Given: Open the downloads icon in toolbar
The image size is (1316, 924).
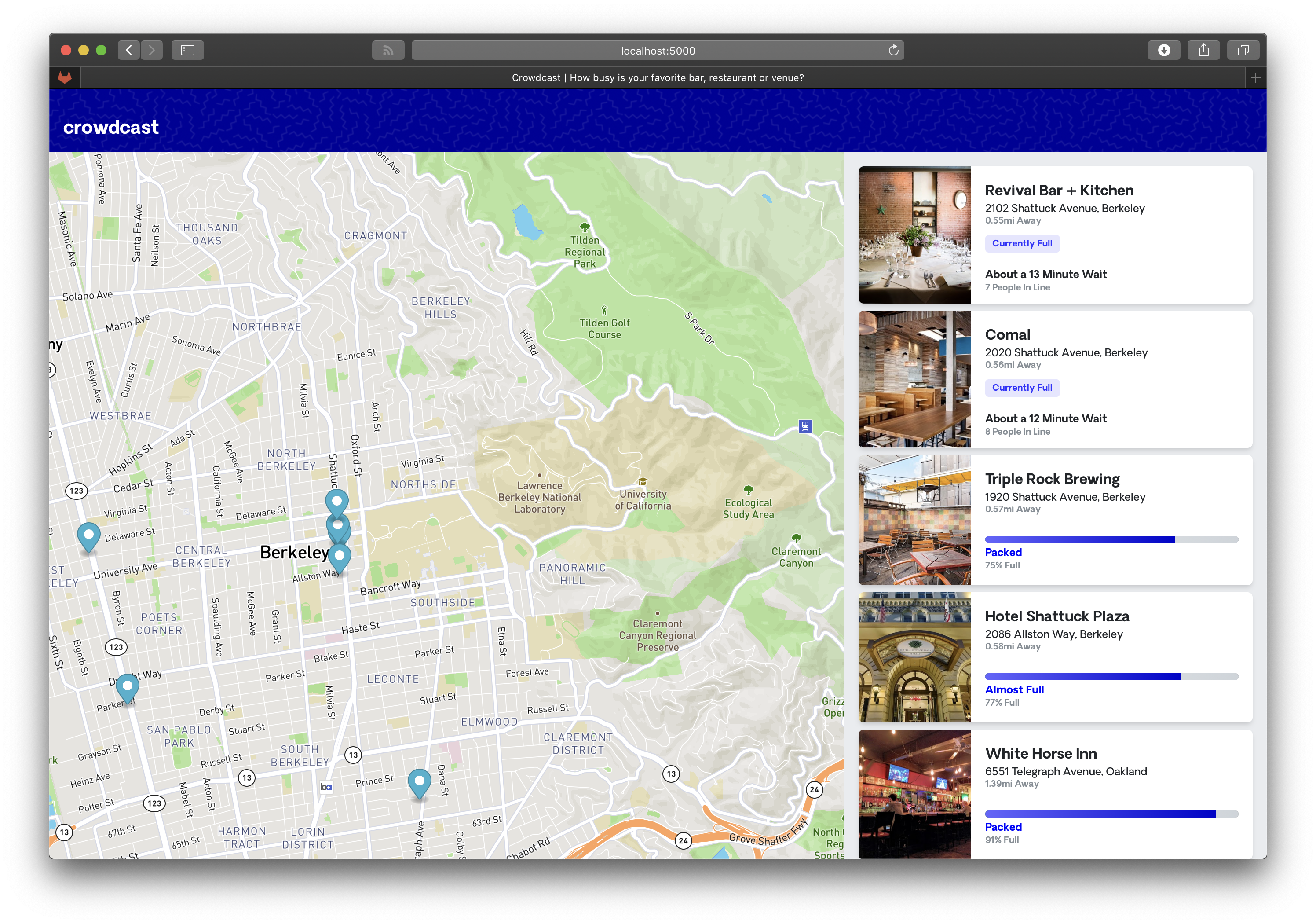Looking at the screenshot, I should (x=1163, y=51).
